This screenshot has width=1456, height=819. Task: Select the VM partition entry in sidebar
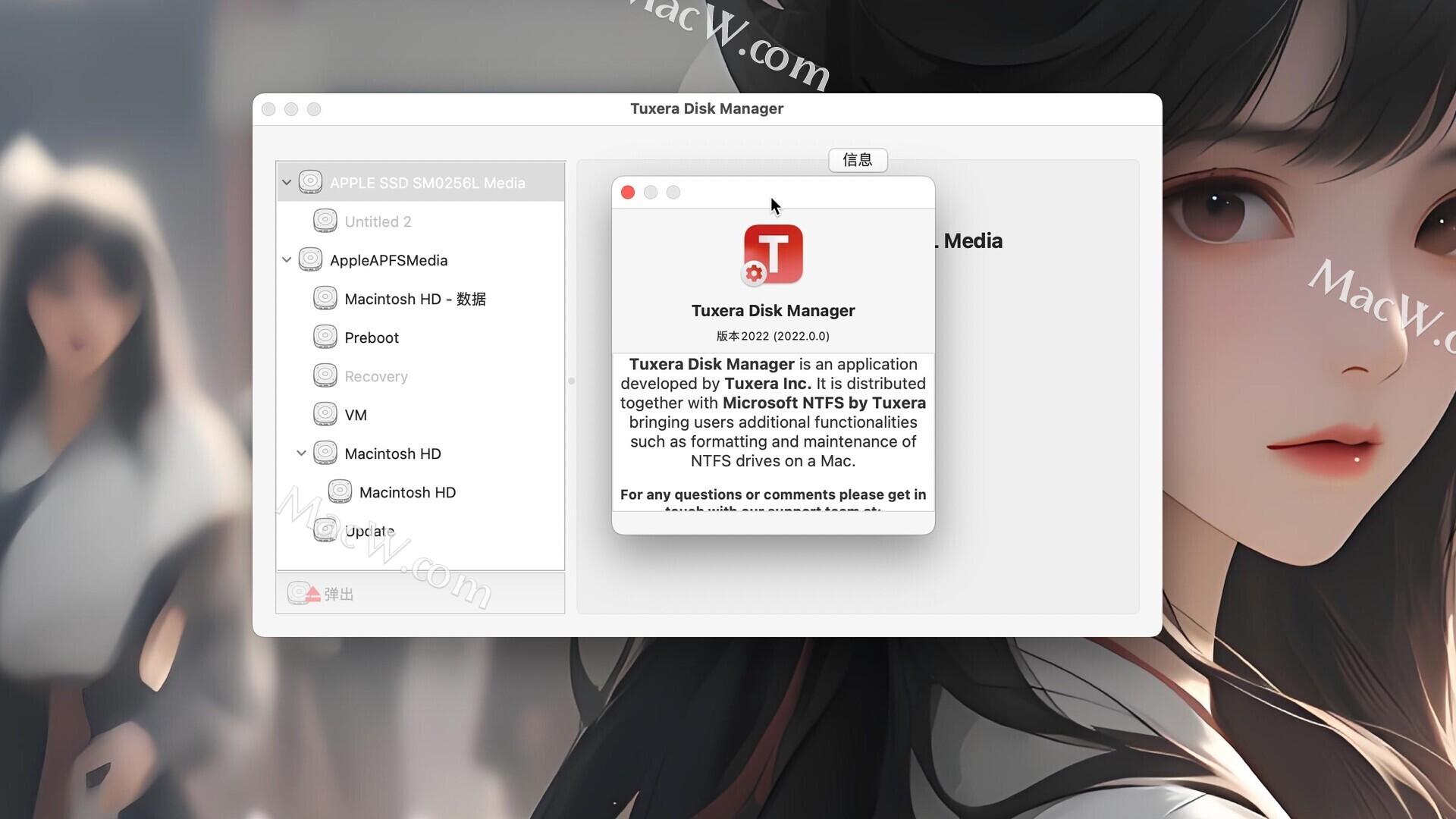(x=355, y=414)
